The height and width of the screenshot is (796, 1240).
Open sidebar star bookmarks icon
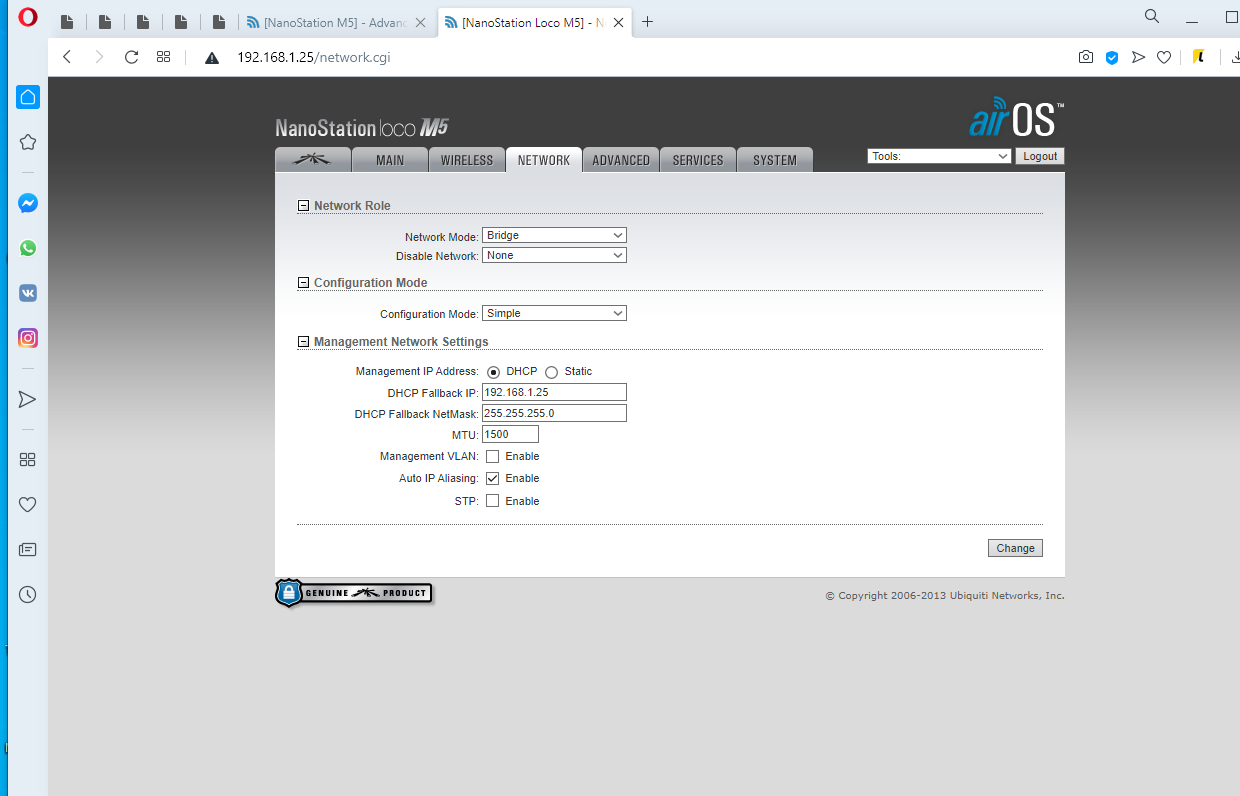(28, 143)
